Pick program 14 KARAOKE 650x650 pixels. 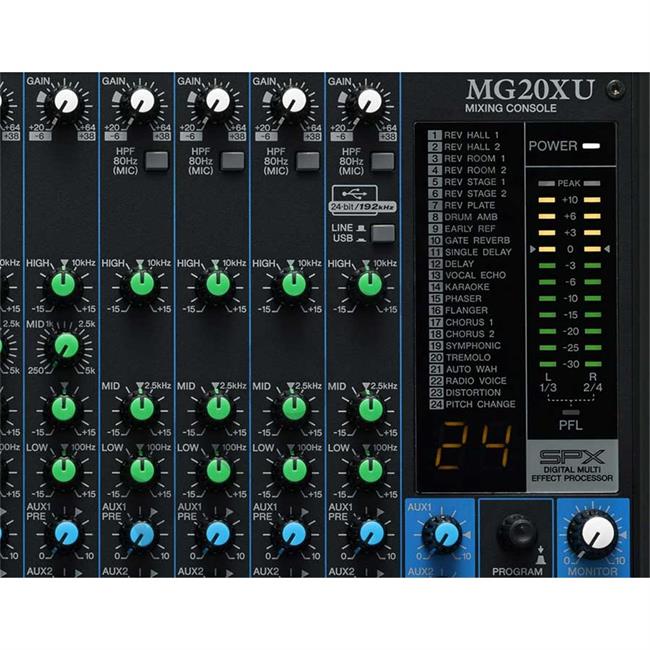click(459, 287)
